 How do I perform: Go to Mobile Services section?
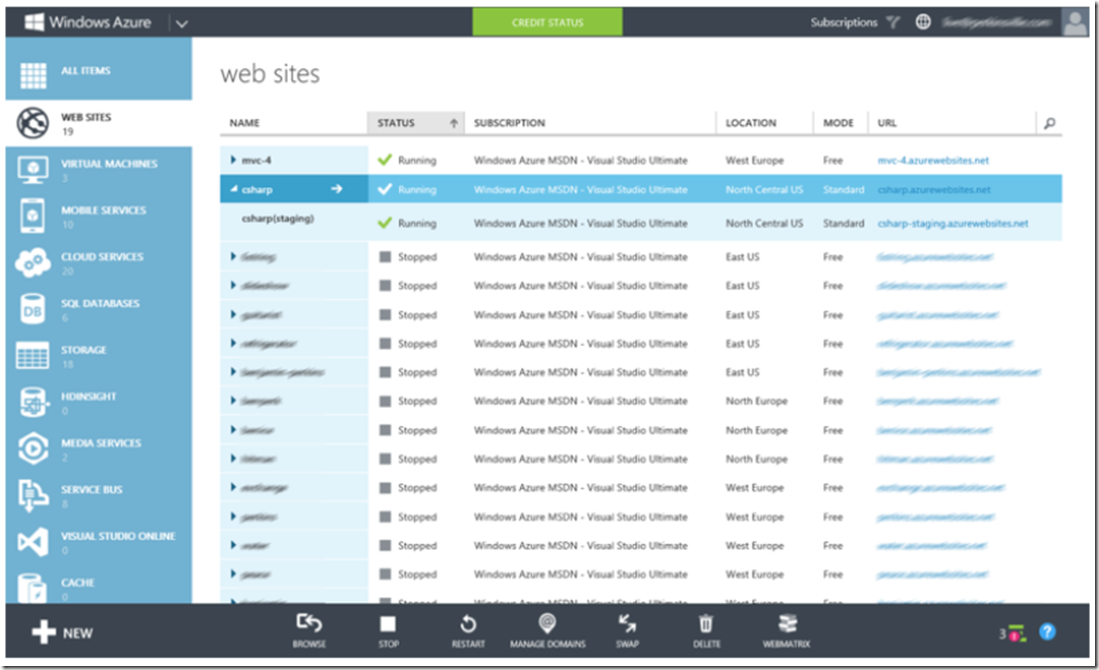(98, 216)
